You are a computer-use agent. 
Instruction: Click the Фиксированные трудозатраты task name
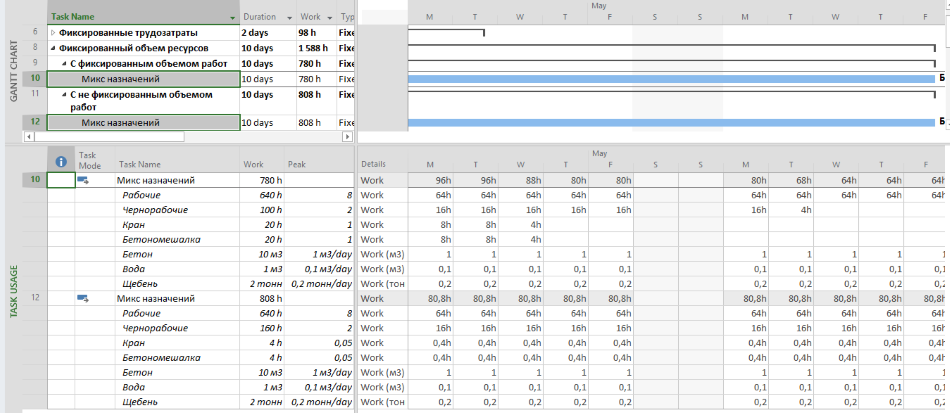pos(128,33)
